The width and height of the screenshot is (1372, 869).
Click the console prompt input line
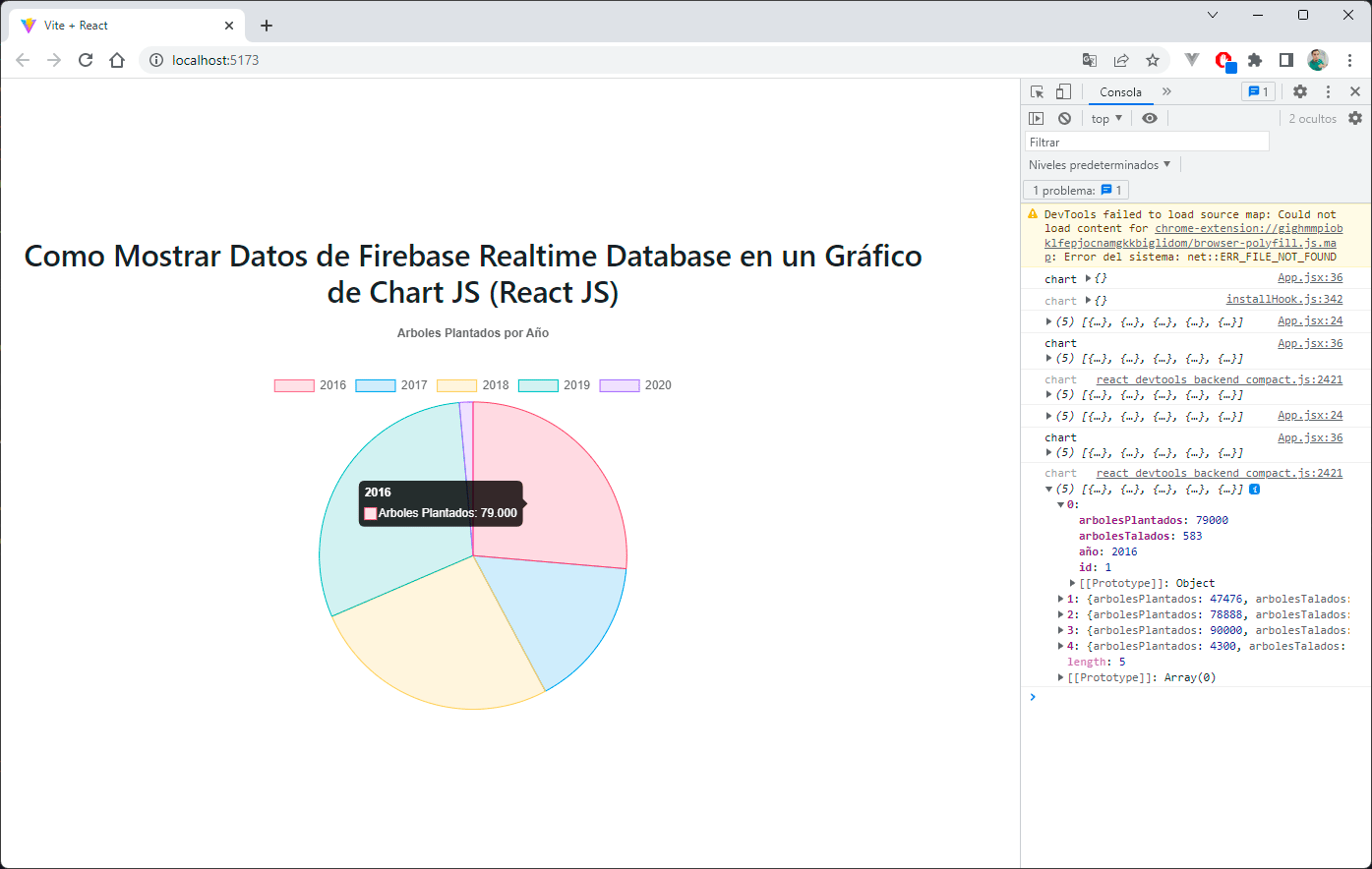1195,697
